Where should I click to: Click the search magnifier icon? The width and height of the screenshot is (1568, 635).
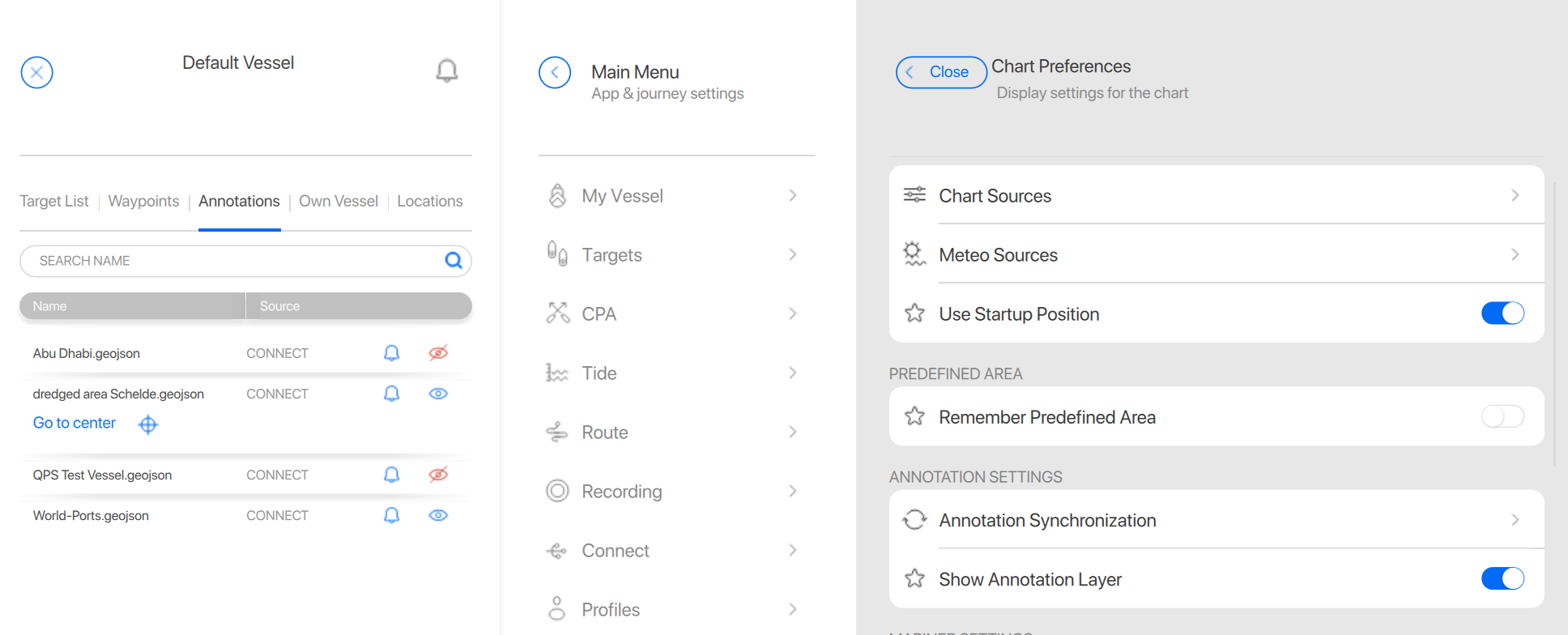point(454,261)
